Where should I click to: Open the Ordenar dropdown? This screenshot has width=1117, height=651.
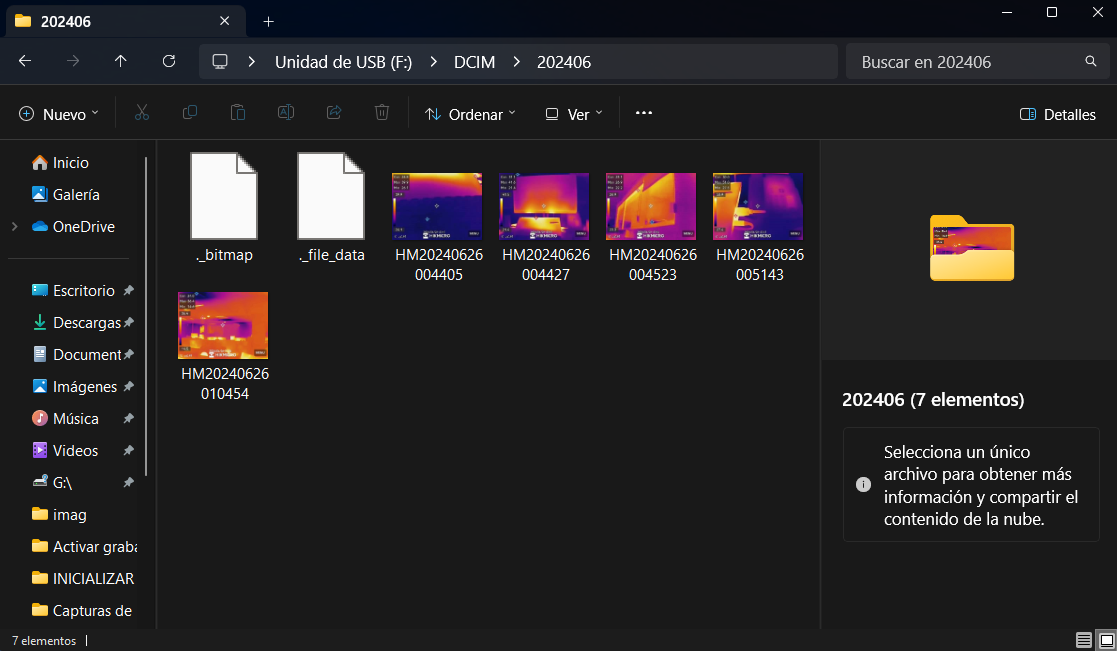pos(470,114)
